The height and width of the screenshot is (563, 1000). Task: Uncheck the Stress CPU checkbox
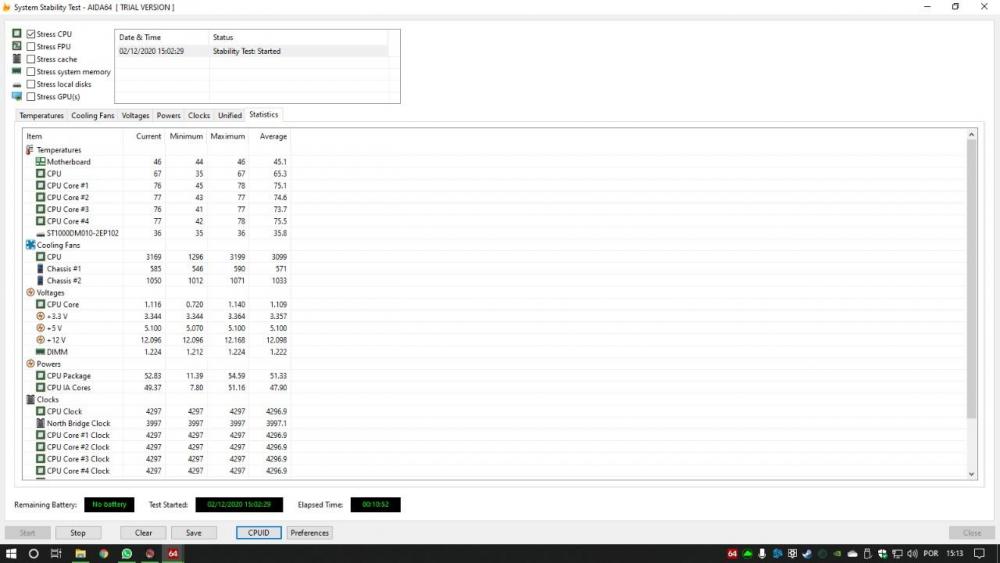[x=31, y=34]
